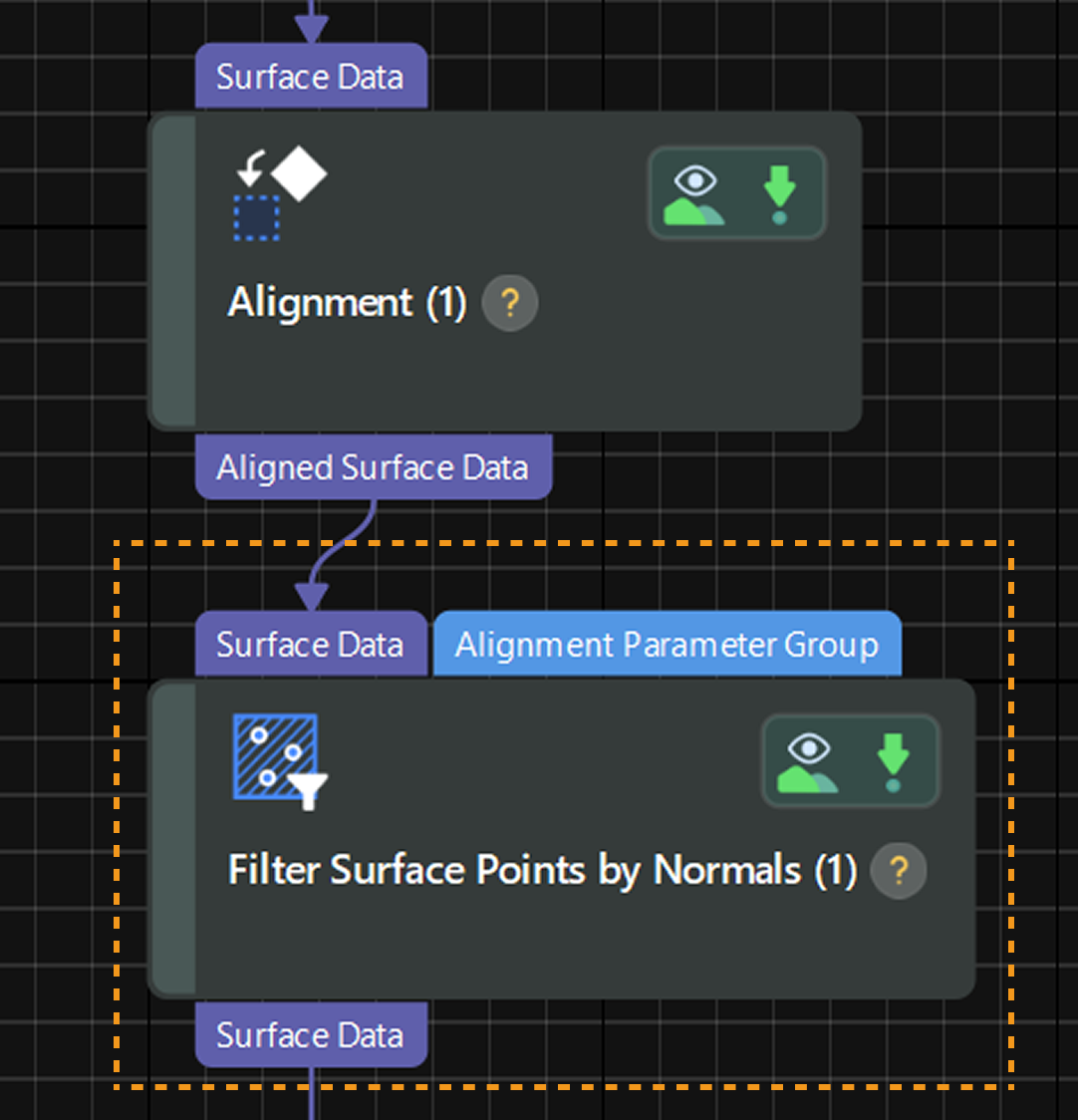Click left handle bar of Filter step
Viewport: 1078px width, 1120px height.
173,838
